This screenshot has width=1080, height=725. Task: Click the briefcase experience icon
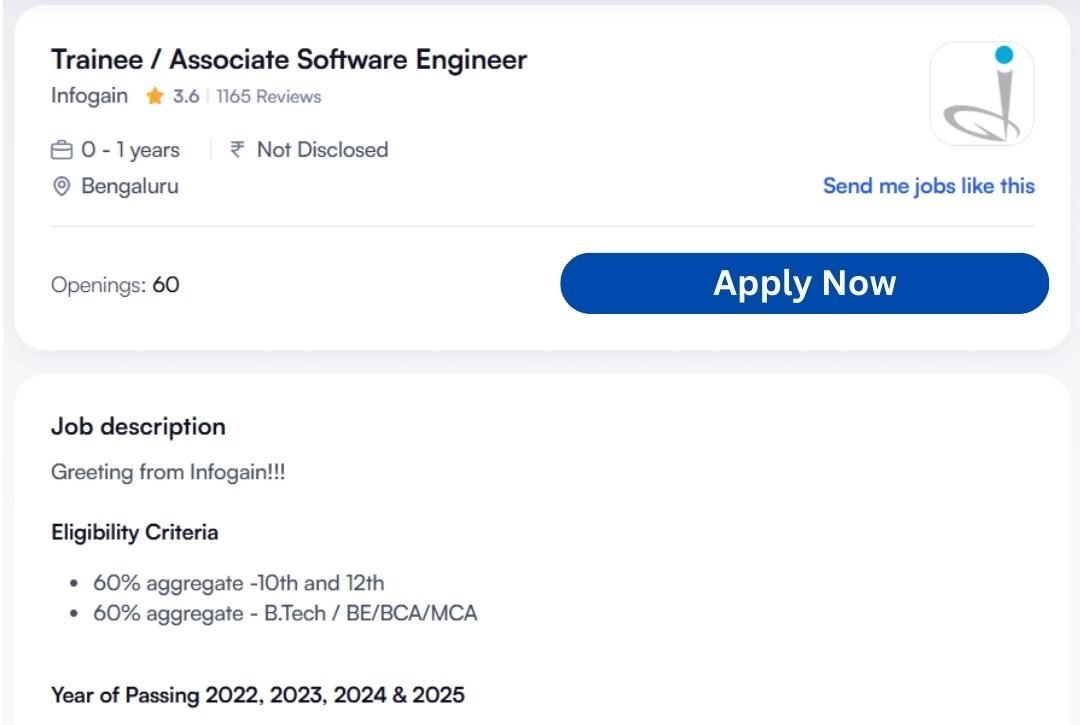pos(62,151)
